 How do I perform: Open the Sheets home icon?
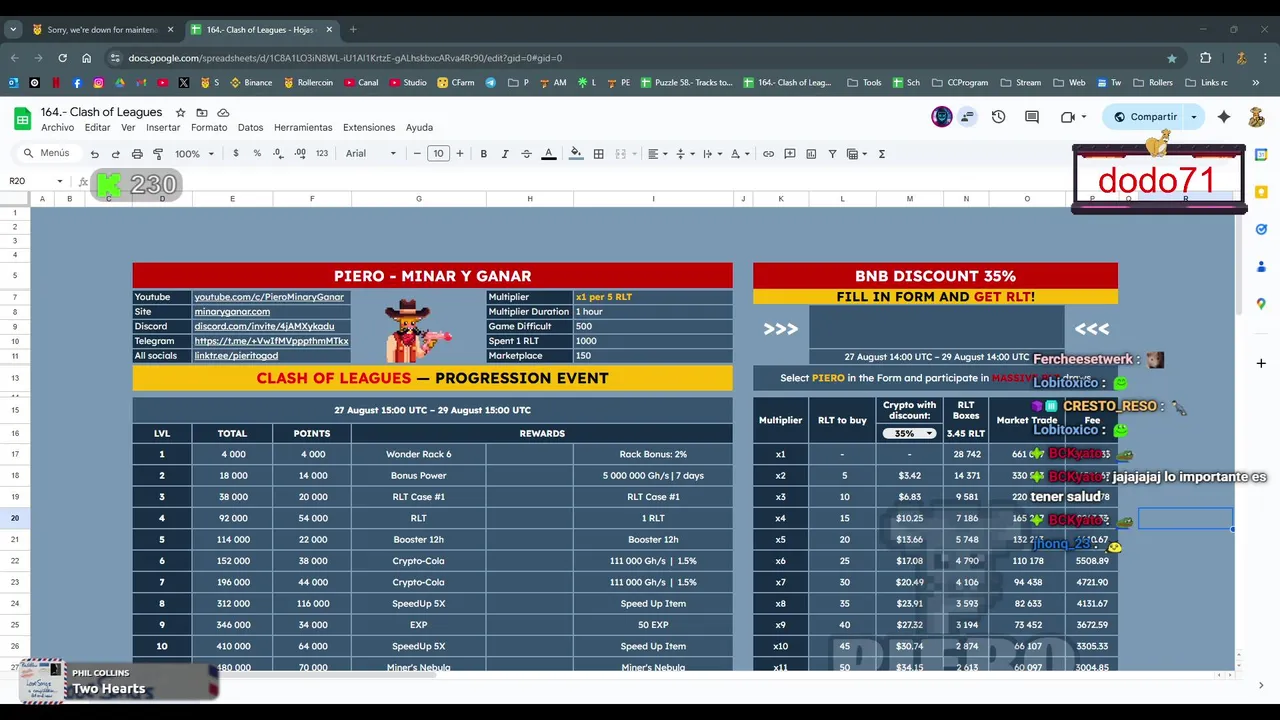[22, 119]
